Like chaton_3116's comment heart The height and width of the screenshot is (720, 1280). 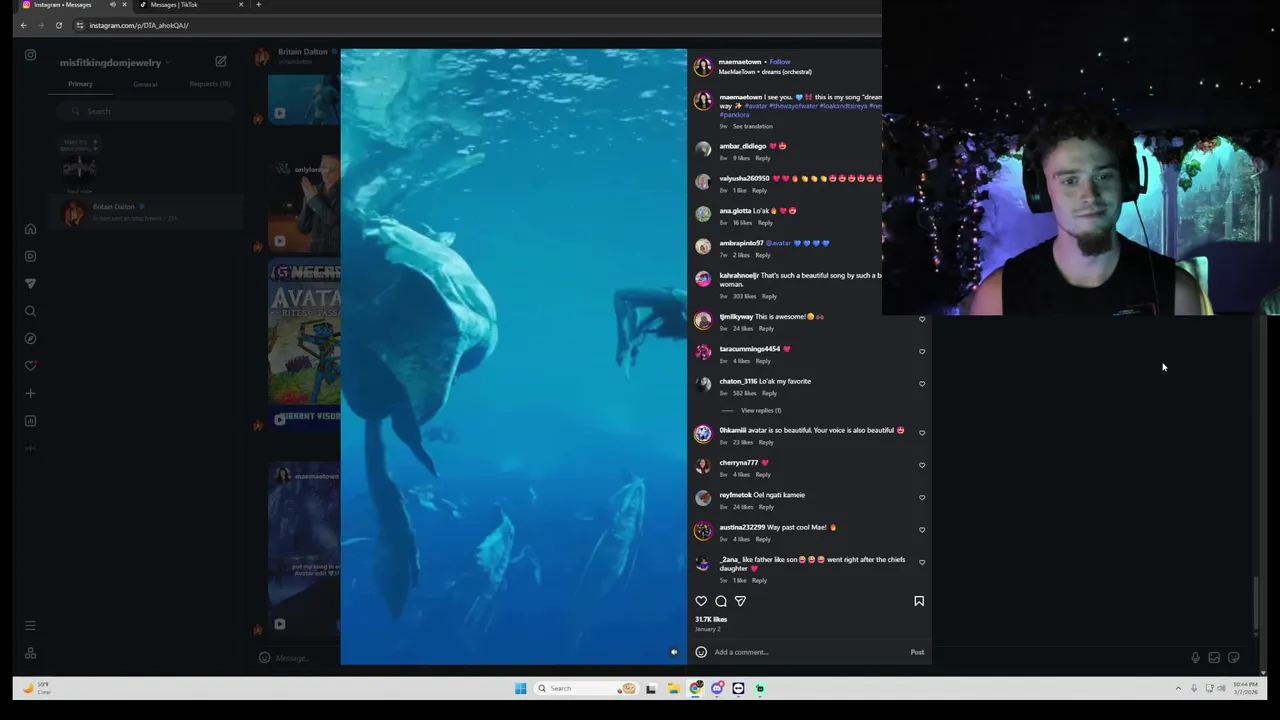922,383
